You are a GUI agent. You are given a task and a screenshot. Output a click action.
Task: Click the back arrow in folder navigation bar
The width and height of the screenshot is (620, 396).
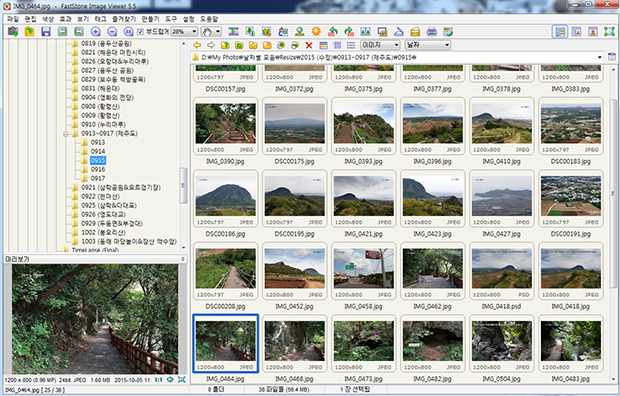pos(197,45)
